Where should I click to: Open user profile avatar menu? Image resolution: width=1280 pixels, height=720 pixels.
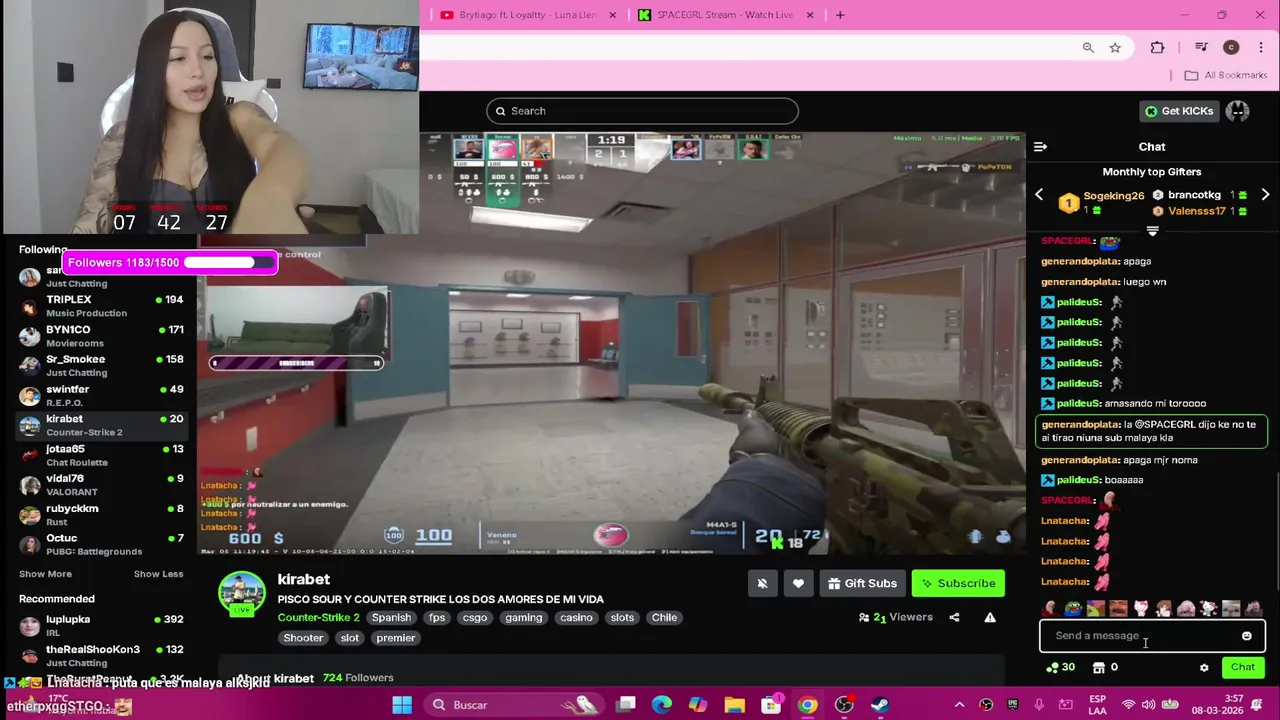[x=1238, y=111]
